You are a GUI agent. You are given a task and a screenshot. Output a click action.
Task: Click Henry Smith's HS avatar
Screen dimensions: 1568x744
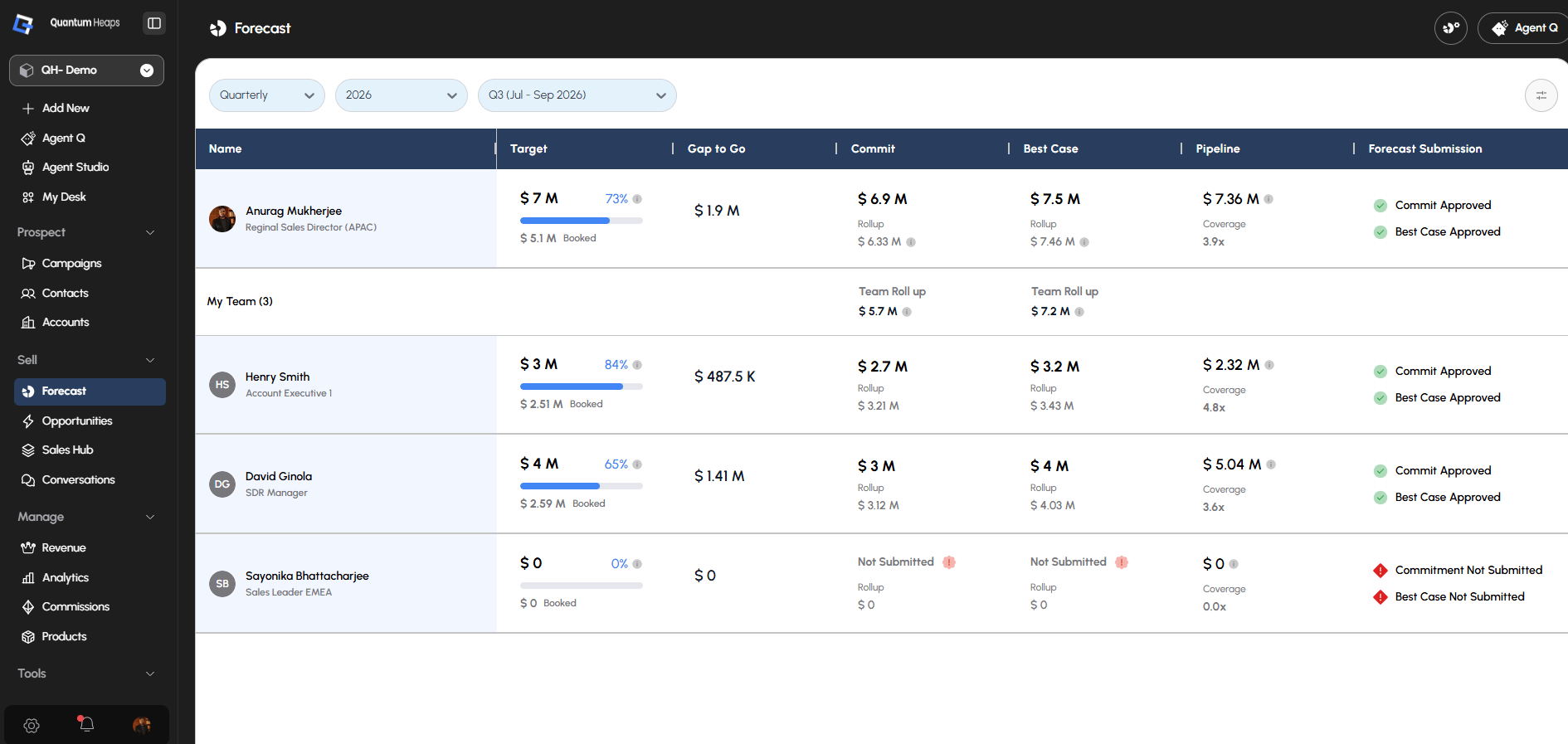coord(222,385)
